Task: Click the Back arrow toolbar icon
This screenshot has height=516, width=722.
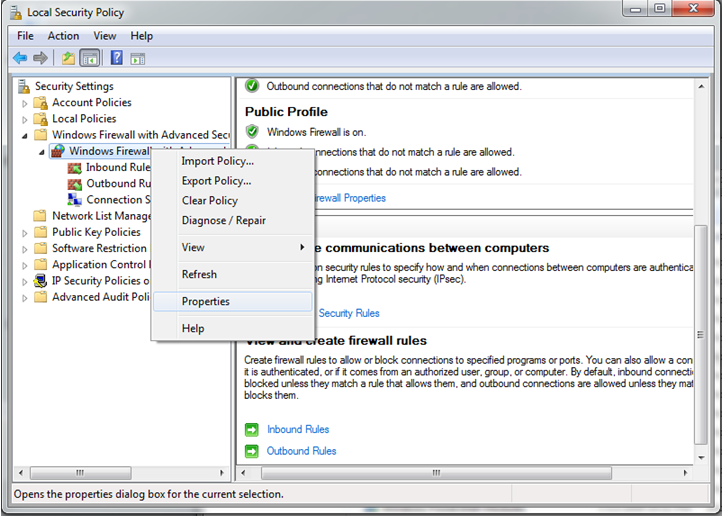Action: (x=20, y=58)
